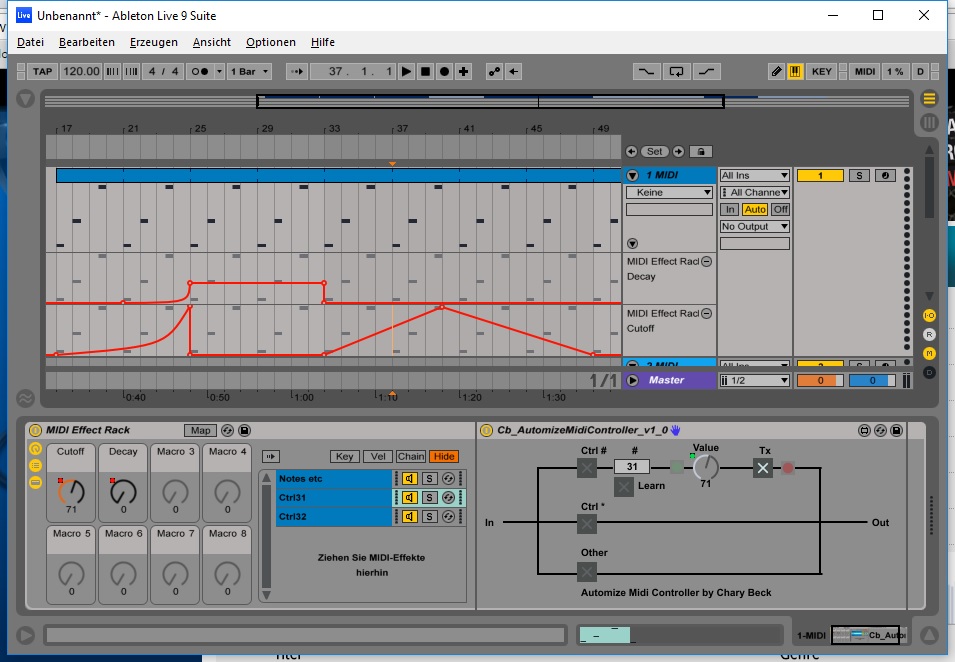Click the Arrangement Record button
This screenshot has height=662, width=955.
point(444,72)
